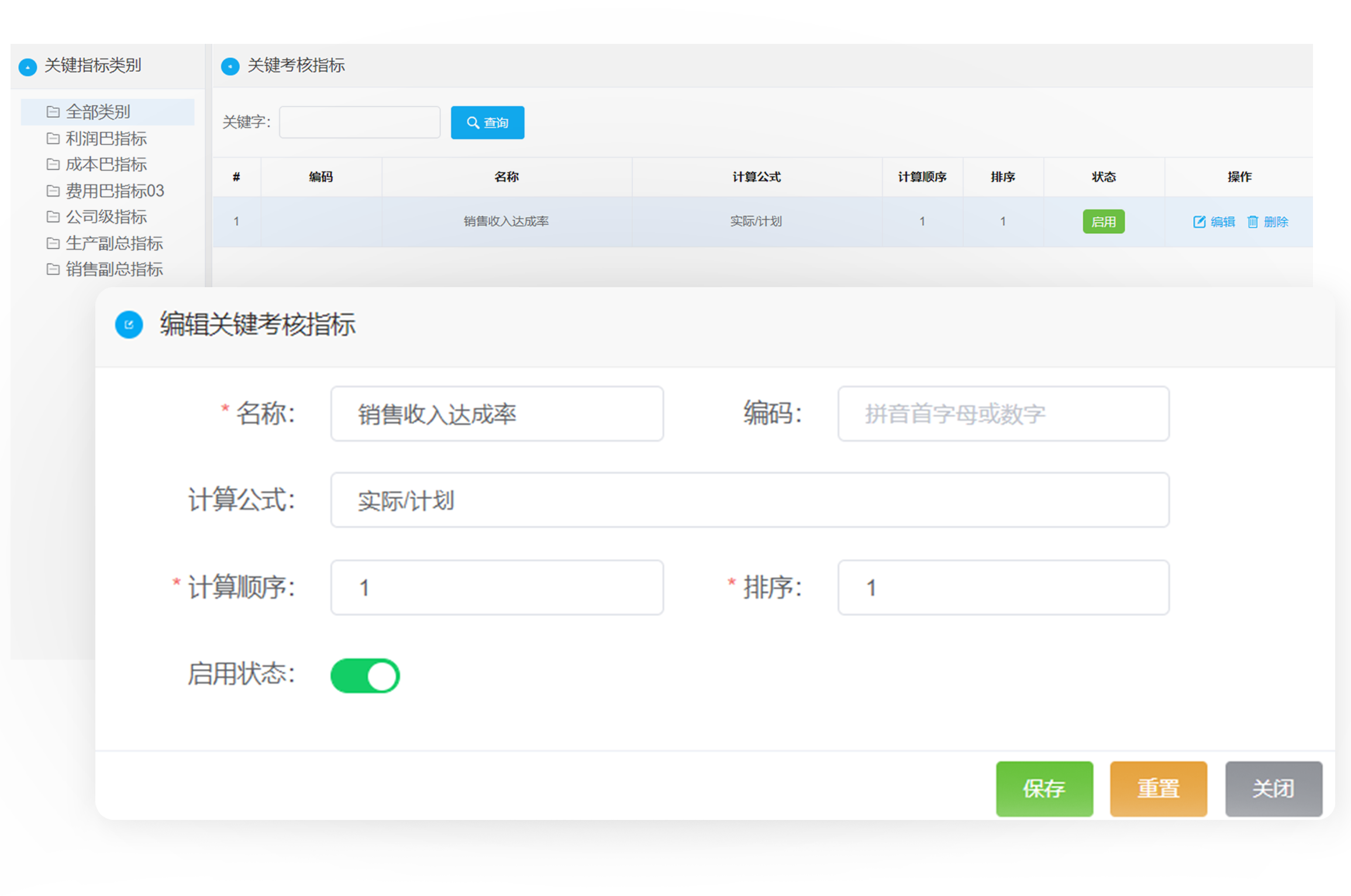Click the gray 关闭 button

point(1273,788)
